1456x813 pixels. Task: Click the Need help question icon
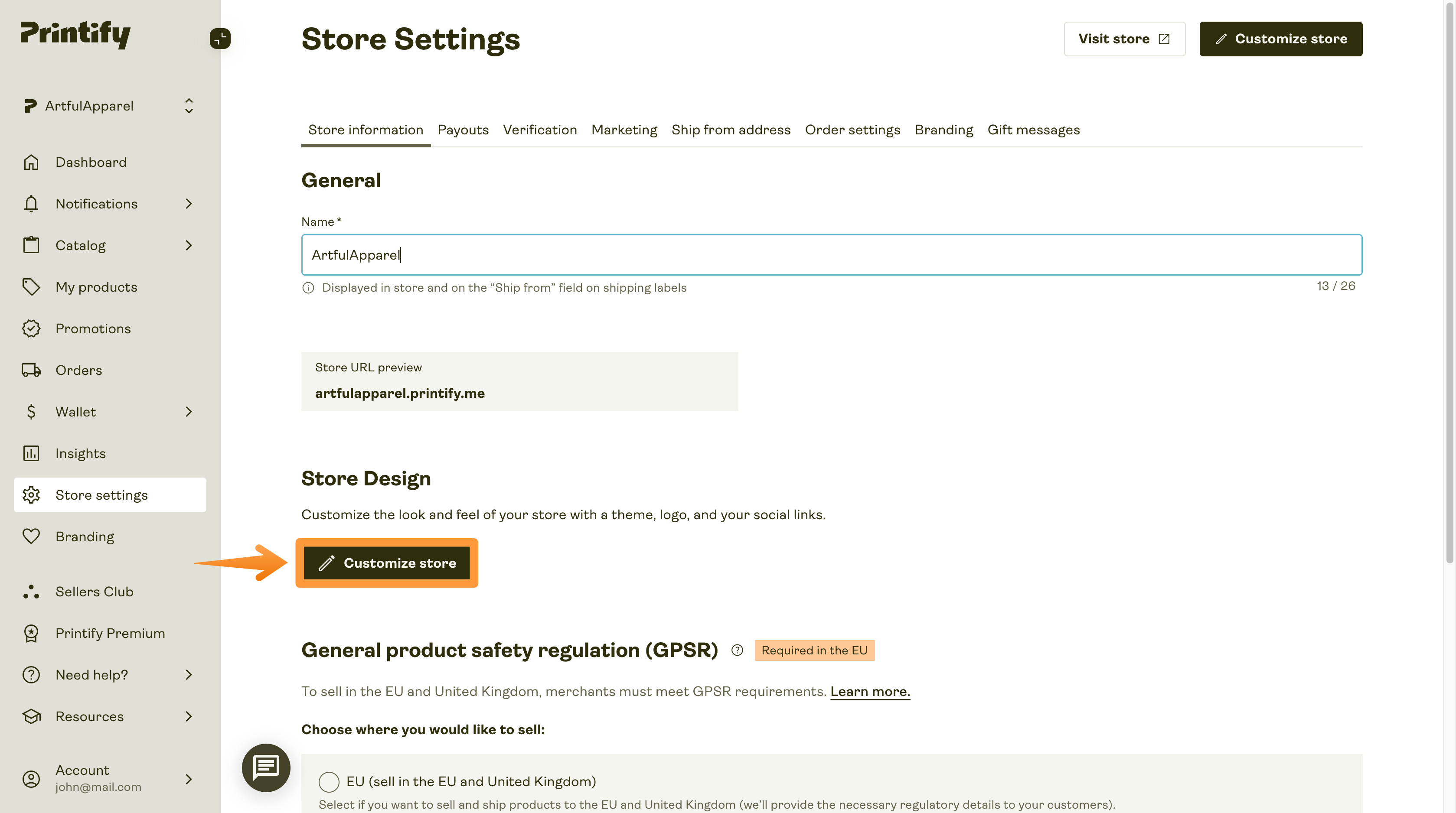click(31, 675)
